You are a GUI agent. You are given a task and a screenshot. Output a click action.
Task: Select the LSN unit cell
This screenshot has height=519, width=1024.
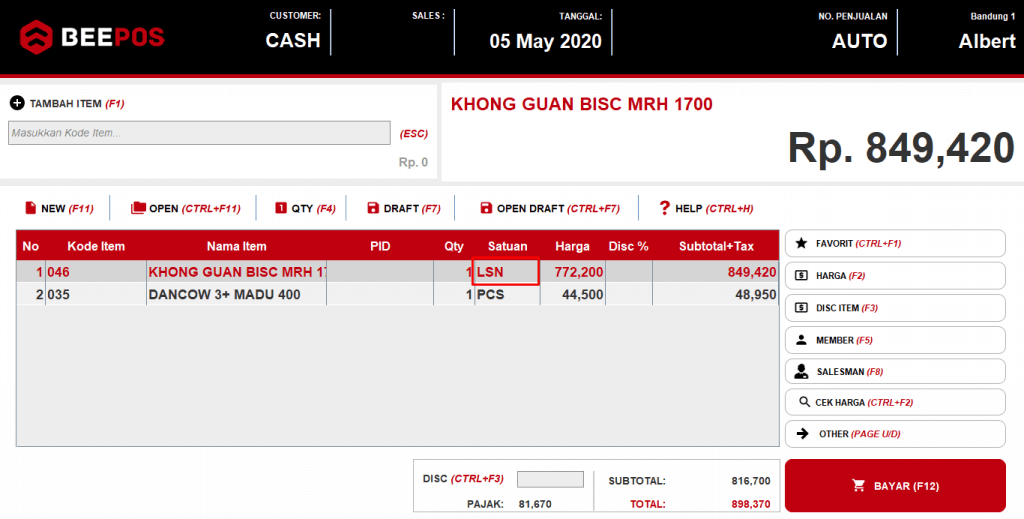click(506, 271)
